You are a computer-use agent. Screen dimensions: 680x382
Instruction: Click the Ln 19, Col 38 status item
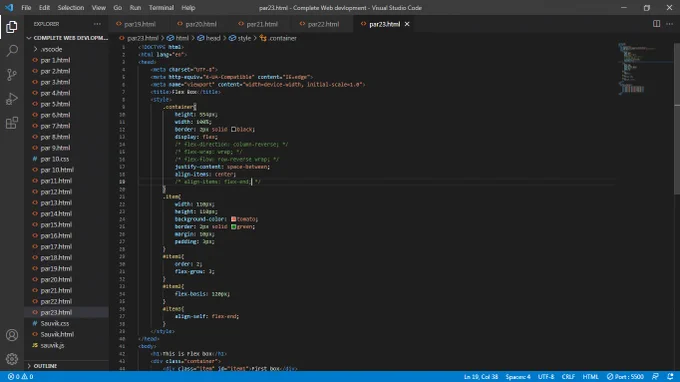(481, 376)
